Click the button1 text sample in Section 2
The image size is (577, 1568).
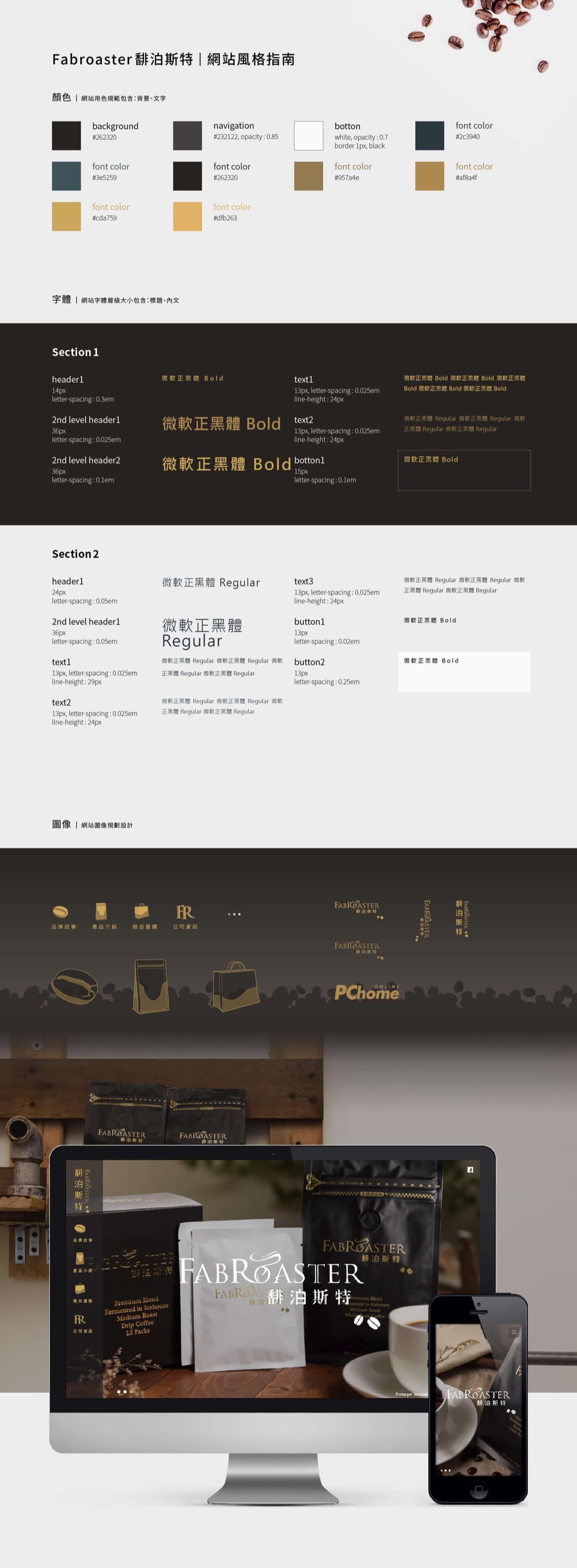tap(430, 620)
